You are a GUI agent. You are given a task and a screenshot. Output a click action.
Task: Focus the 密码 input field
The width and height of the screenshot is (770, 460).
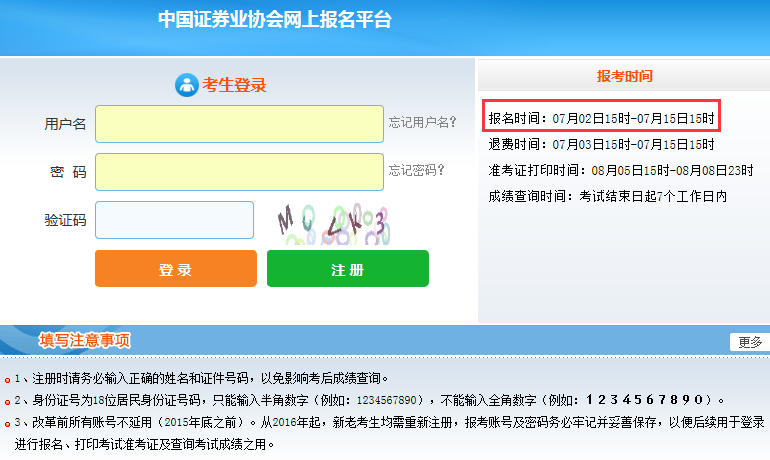(x=239, y=172)
